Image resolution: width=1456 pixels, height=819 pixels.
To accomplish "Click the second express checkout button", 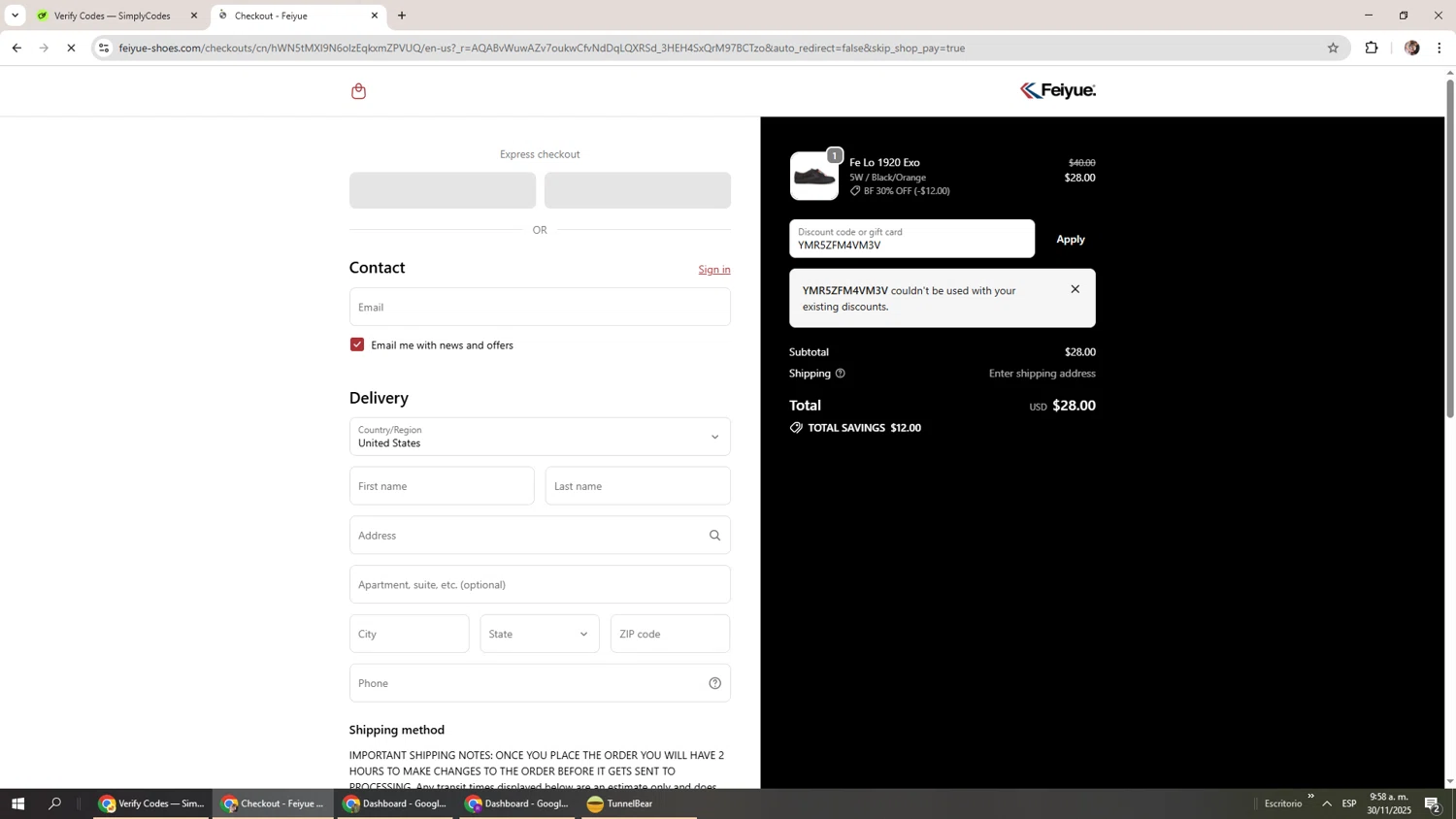I will 638,190.
